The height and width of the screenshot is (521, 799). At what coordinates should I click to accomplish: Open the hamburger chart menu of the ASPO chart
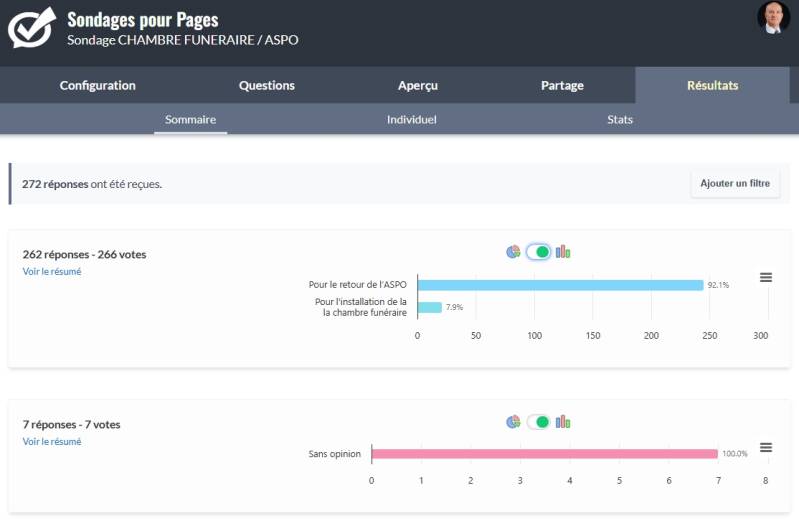(766, 278)
